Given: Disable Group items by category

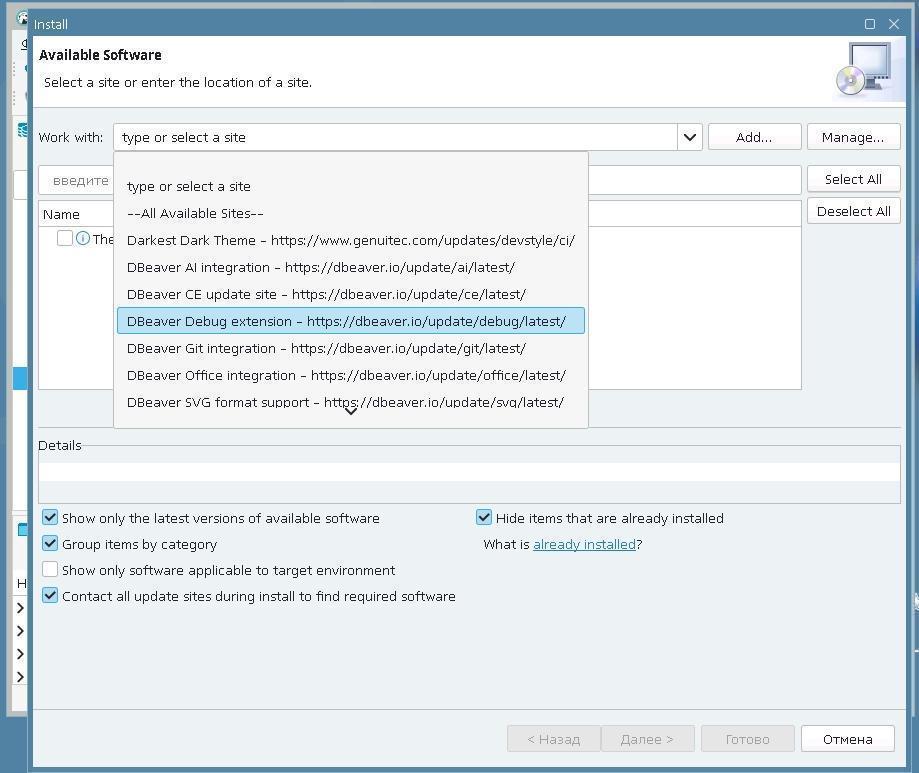Looking at the screenshot, I should click(x=50, y=544).
